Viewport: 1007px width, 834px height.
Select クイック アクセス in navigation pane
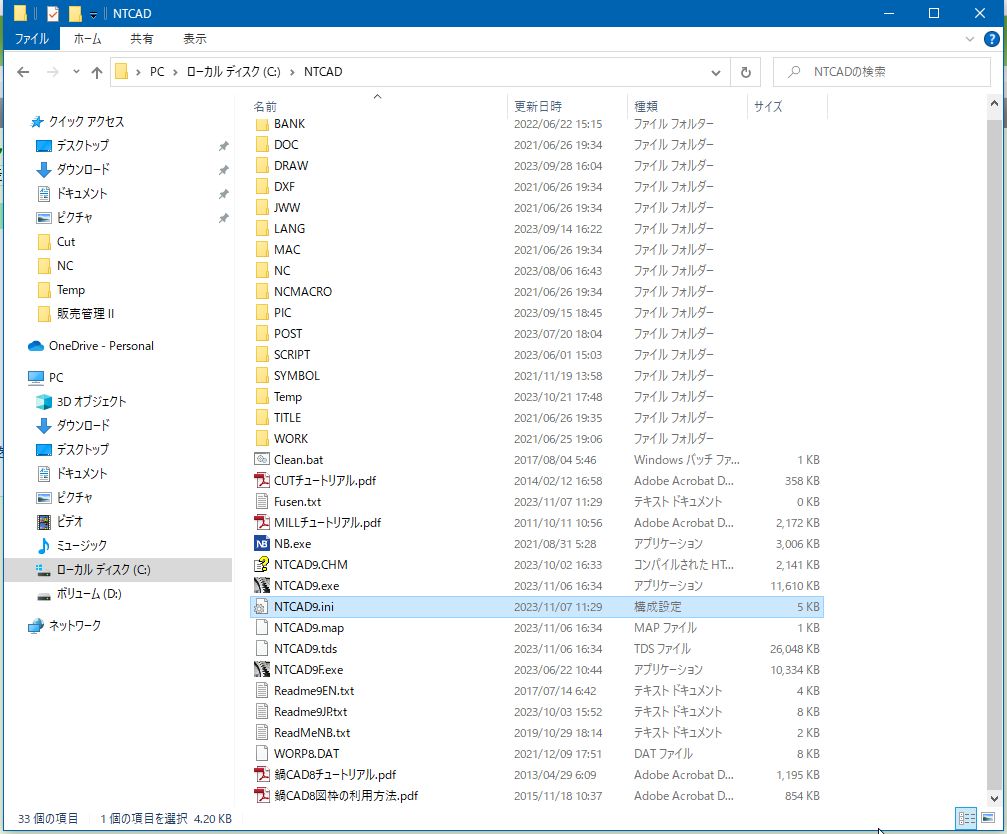(86, 121)
